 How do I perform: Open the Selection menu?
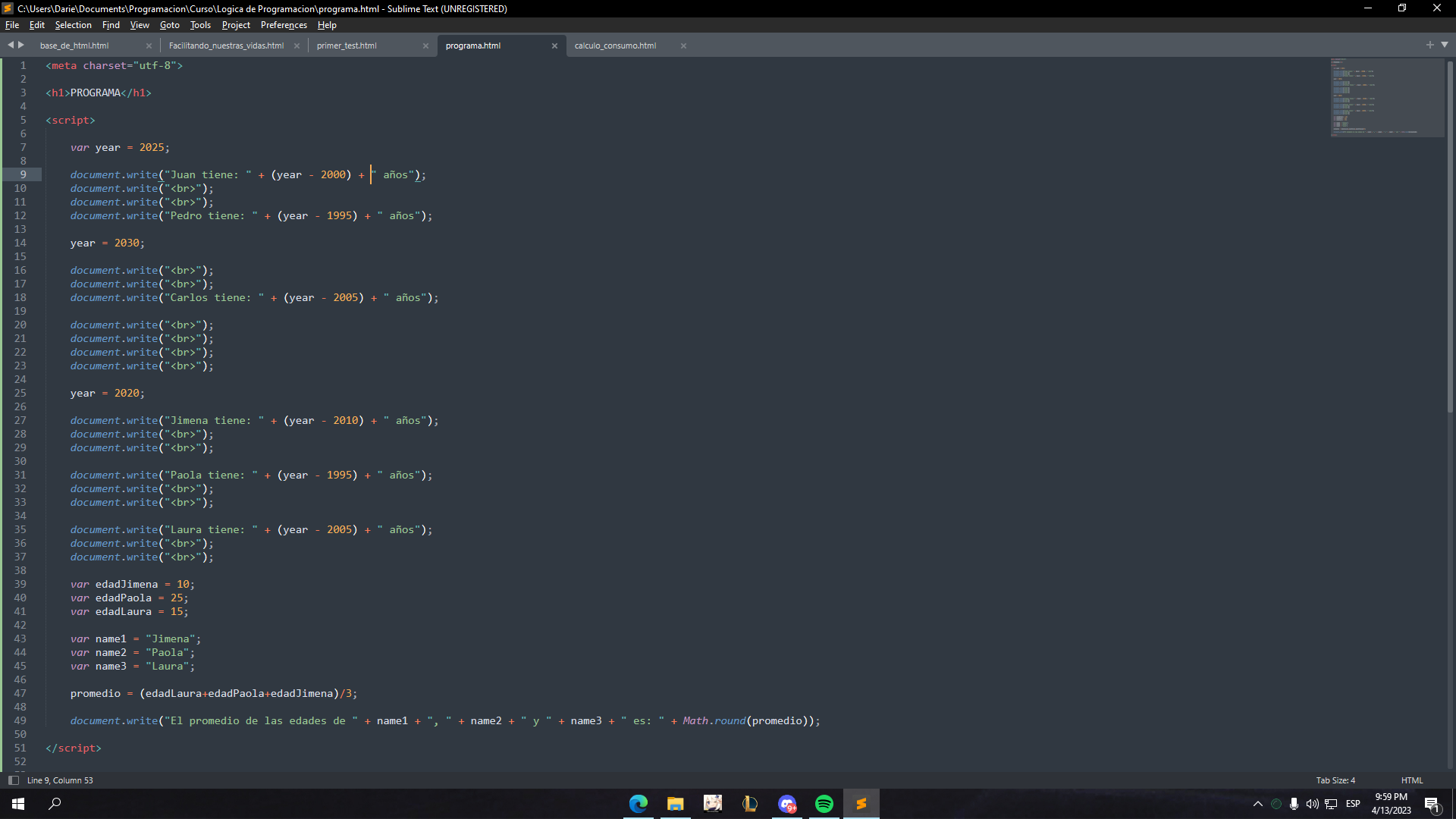[x=73, y=25]
